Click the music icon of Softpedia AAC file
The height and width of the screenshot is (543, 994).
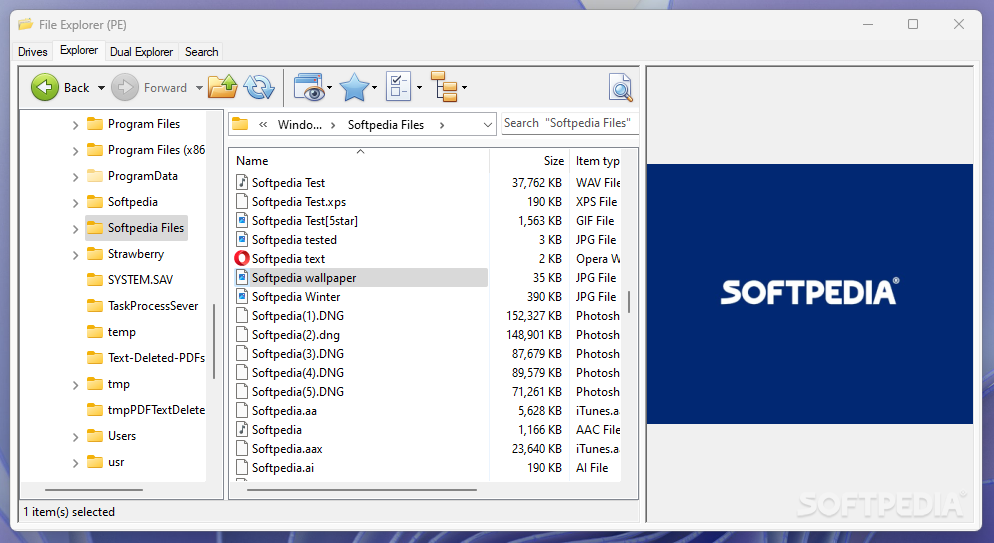point(242,430)
